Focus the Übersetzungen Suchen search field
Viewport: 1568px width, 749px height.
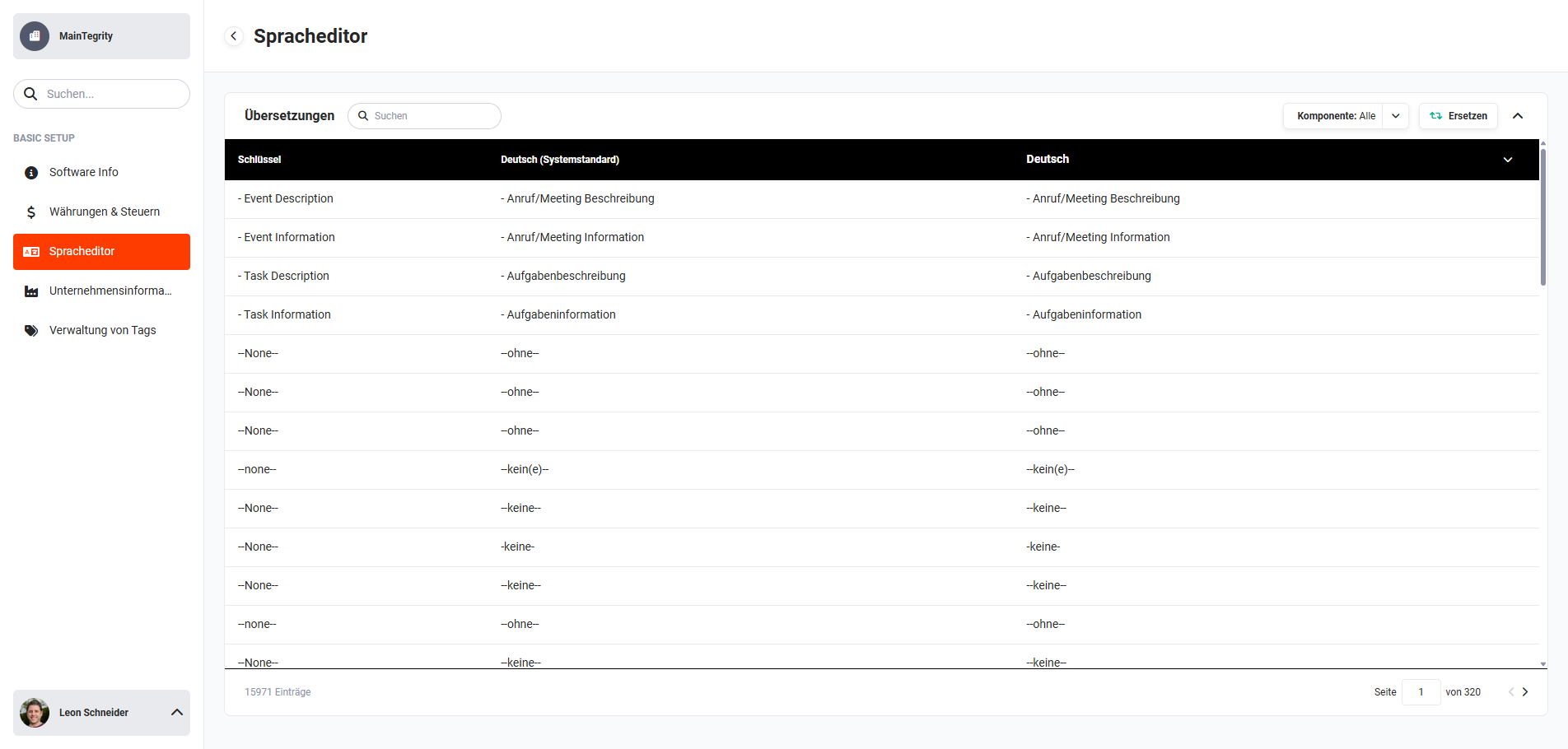pos(424,116)
